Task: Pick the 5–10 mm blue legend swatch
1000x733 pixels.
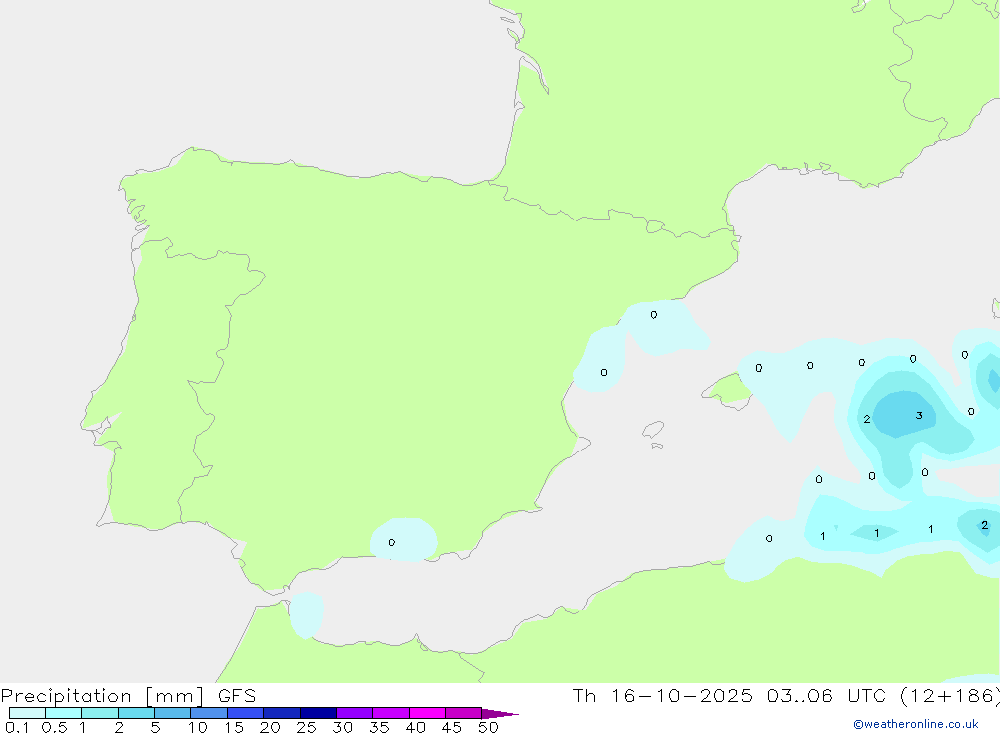Action: [x=172, y=713]
